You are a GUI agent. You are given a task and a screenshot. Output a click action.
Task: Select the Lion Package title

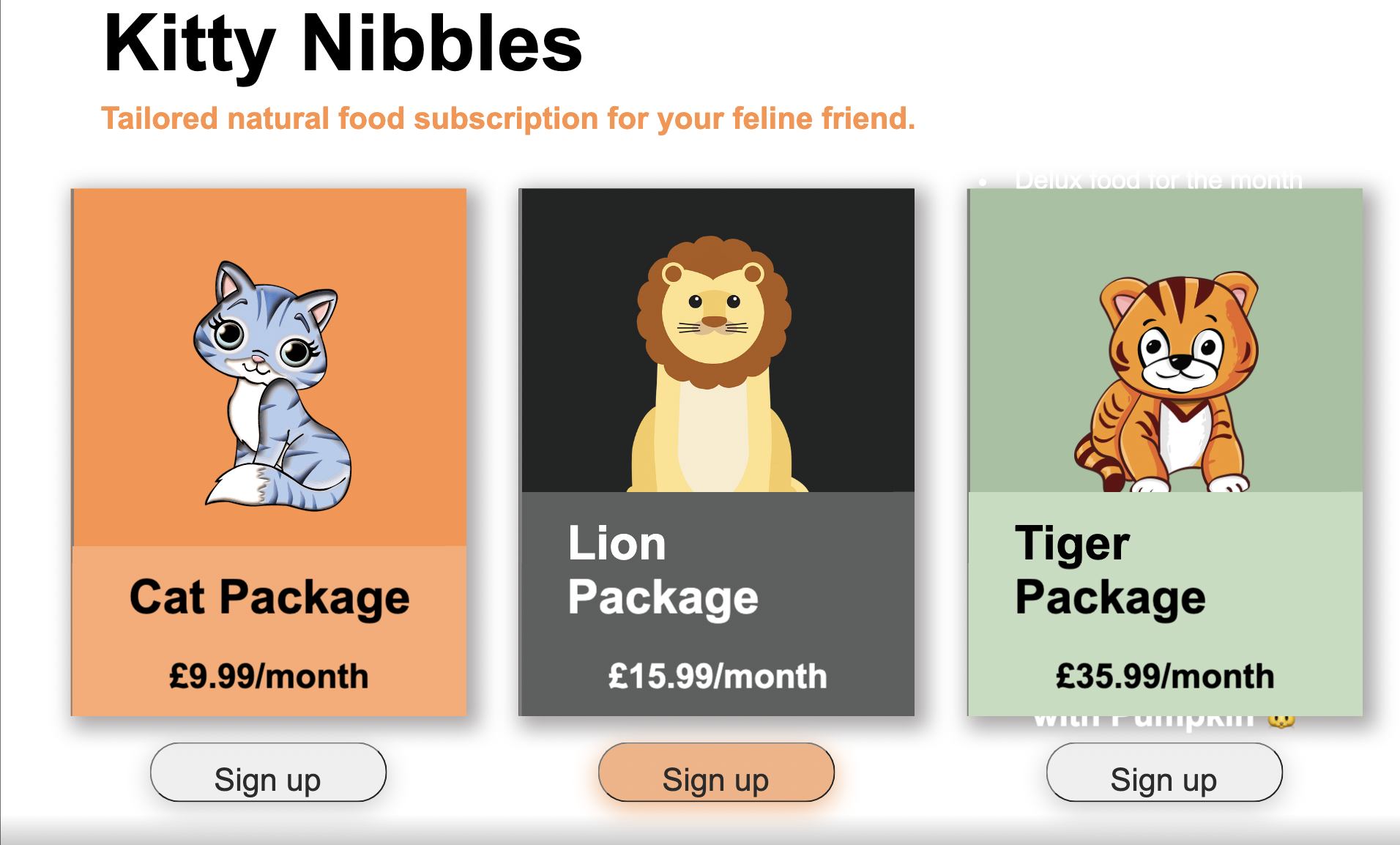pos(663,570)
